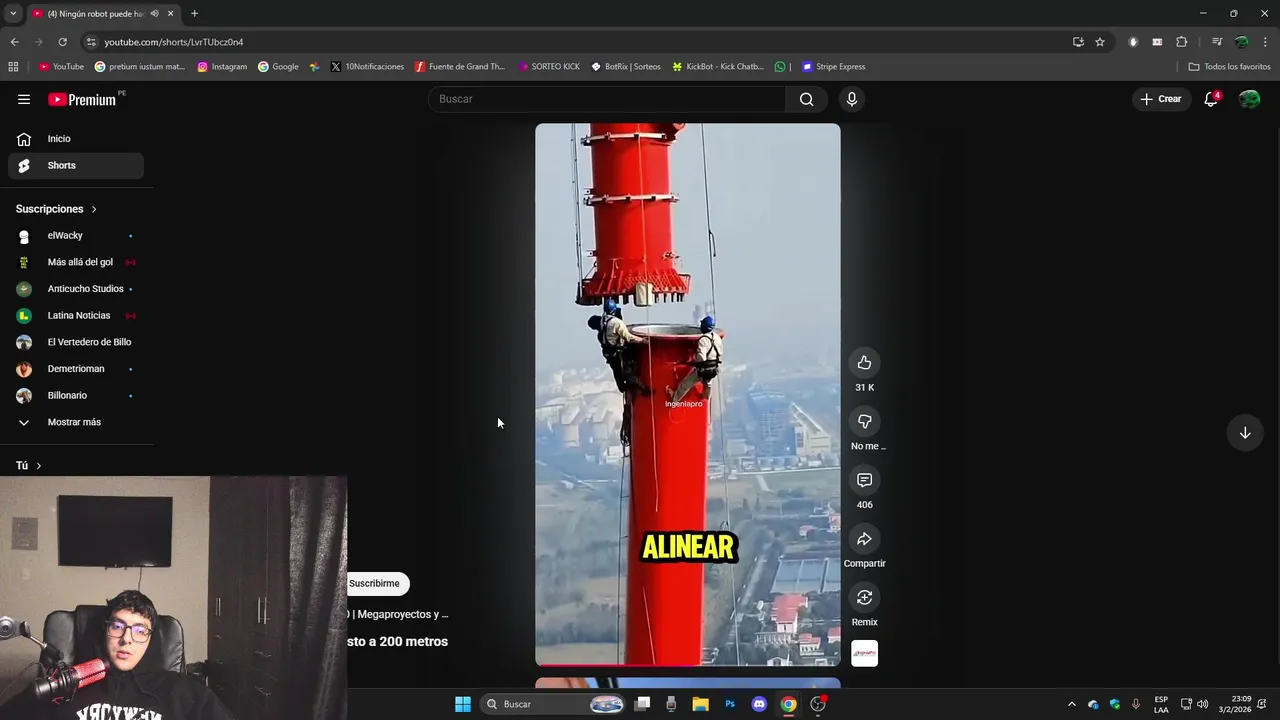Like the short with thumbs up
The image size is (1280, 720).
pyautogui.click(x=864, y=363)
